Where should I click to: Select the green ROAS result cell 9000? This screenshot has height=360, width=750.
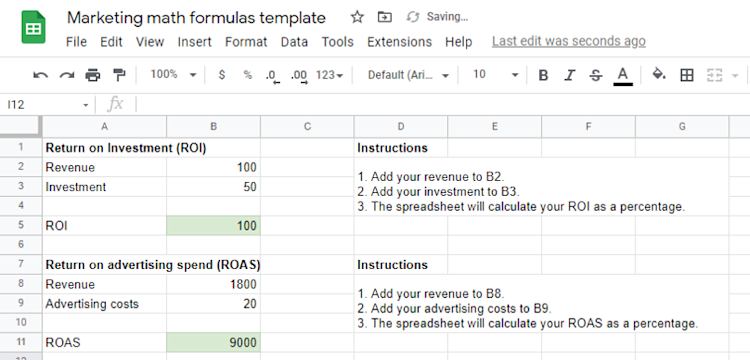[x=213, y=342]
